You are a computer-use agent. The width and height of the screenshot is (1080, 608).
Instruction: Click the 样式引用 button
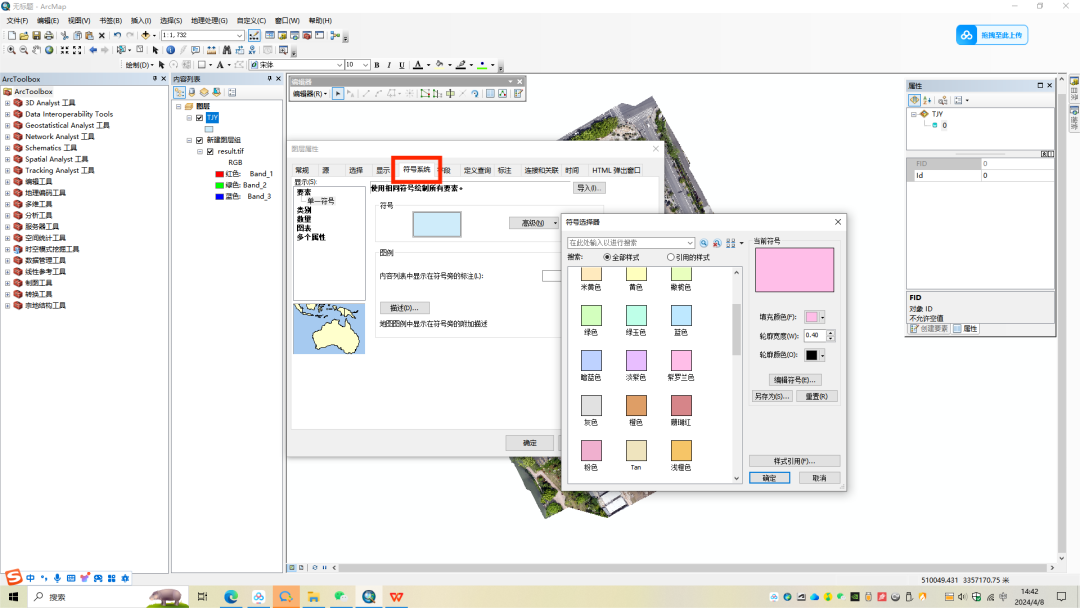tap(794, 461)
